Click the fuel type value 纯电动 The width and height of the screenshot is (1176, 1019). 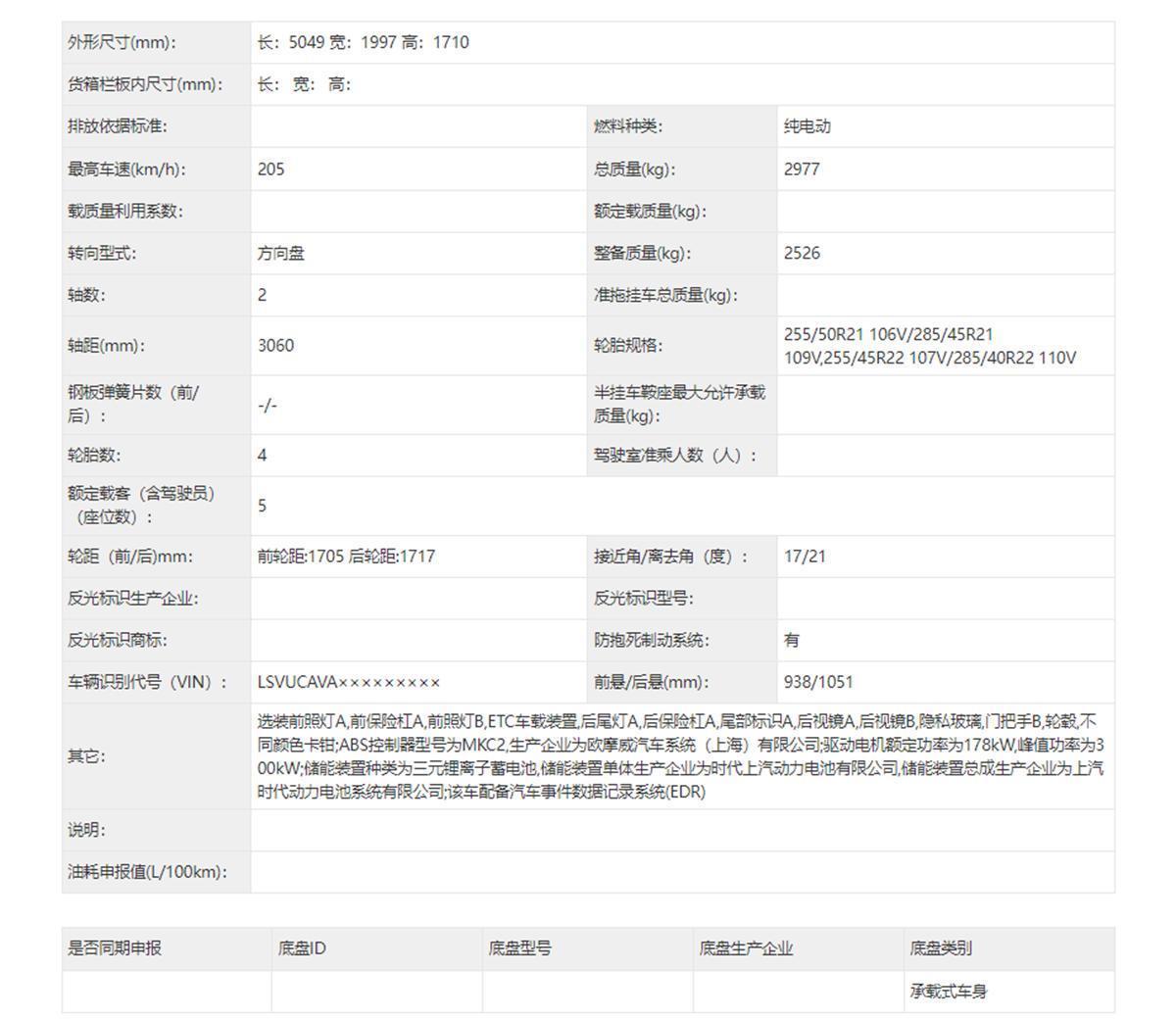[807, 126]
